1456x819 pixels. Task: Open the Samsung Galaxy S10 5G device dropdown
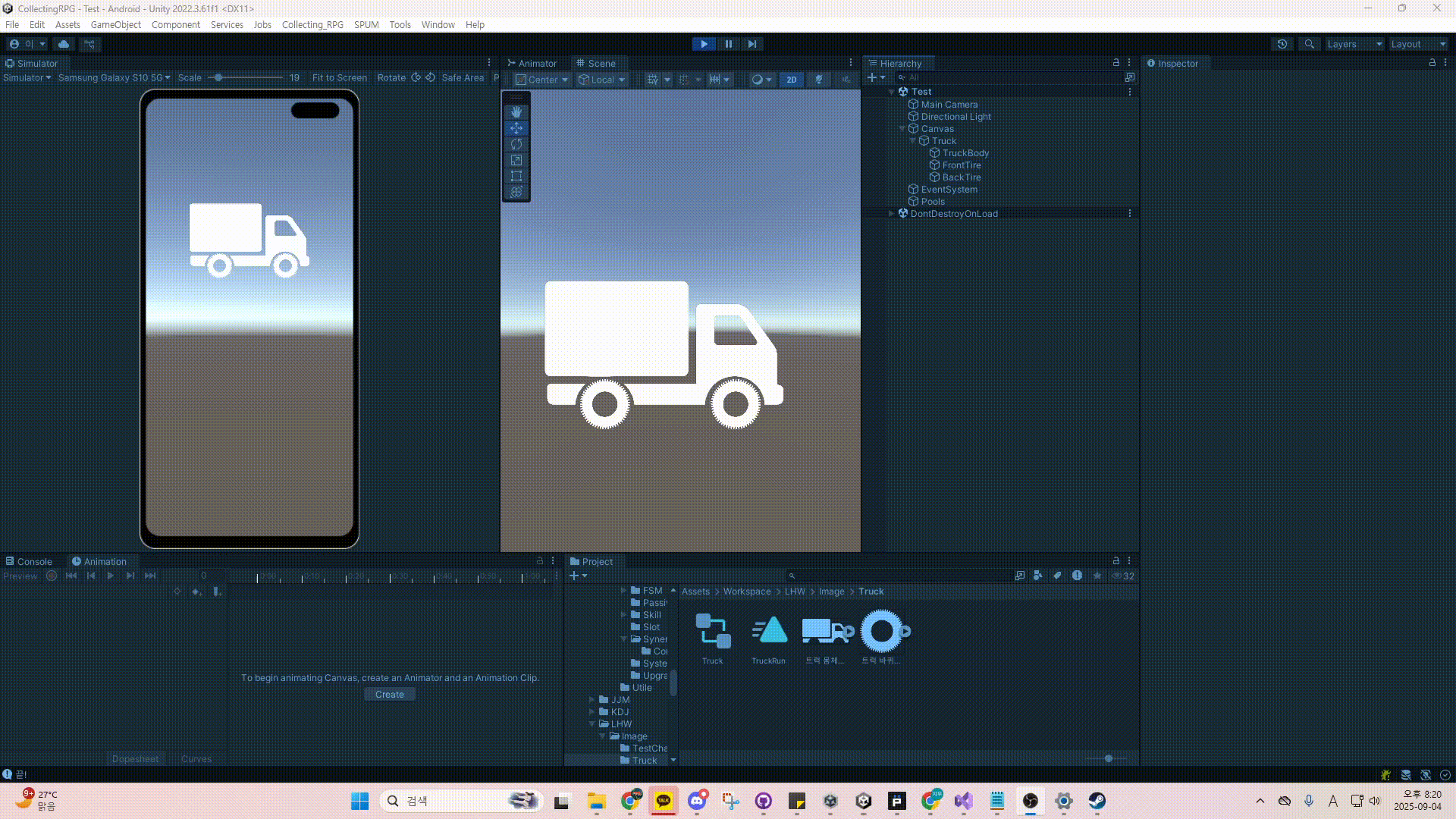click(x=114, y=77)
